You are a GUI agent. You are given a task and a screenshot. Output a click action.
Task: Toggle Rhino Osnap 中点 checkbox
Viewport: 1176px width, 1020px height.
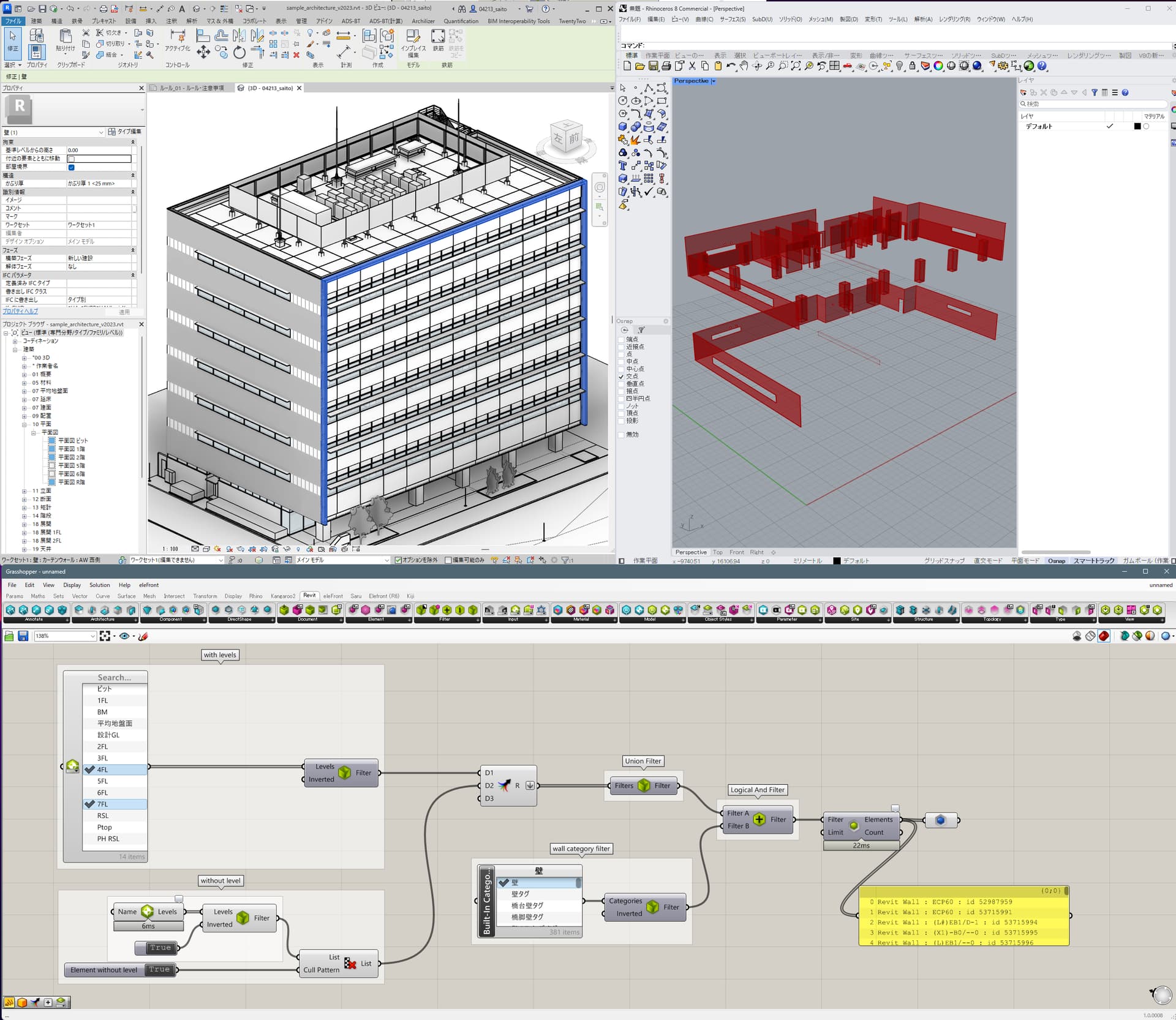[x=621, y=362]
